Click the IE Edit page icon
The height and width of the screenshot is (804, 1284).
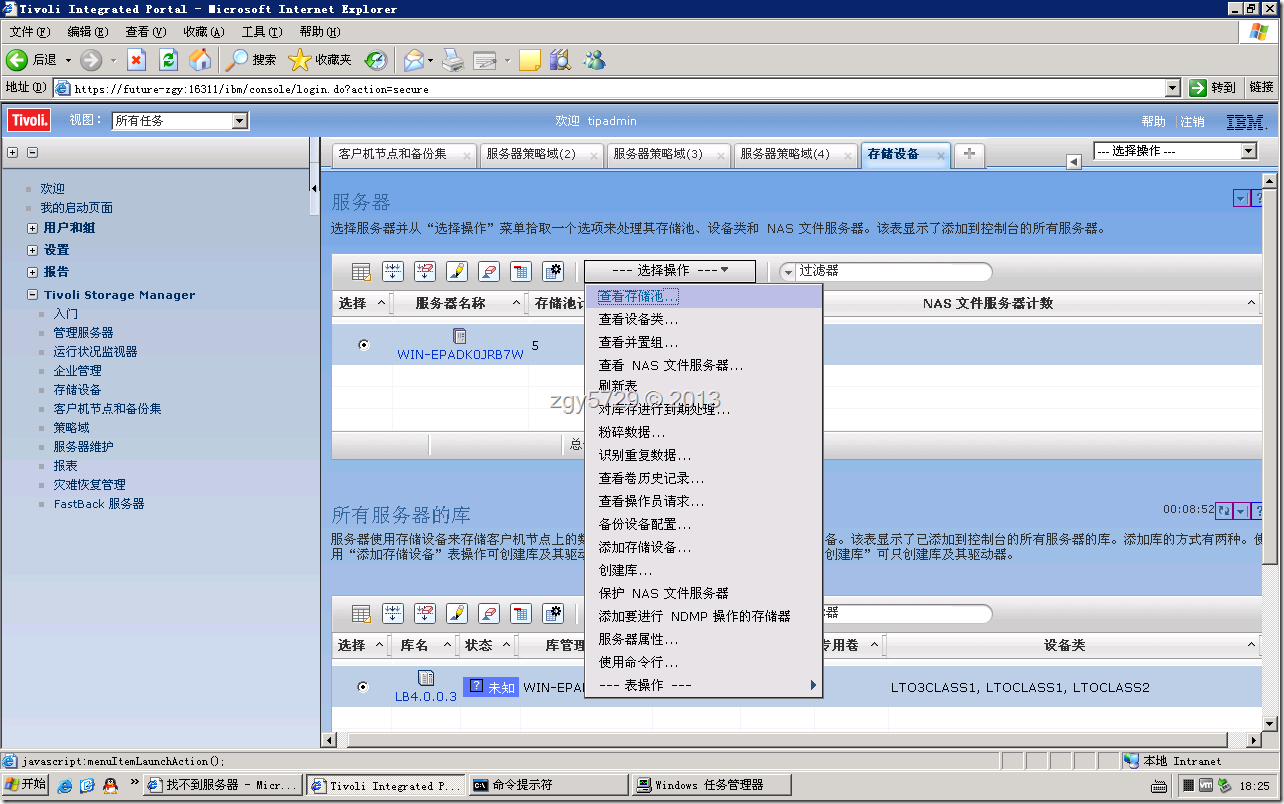(485, 60)
